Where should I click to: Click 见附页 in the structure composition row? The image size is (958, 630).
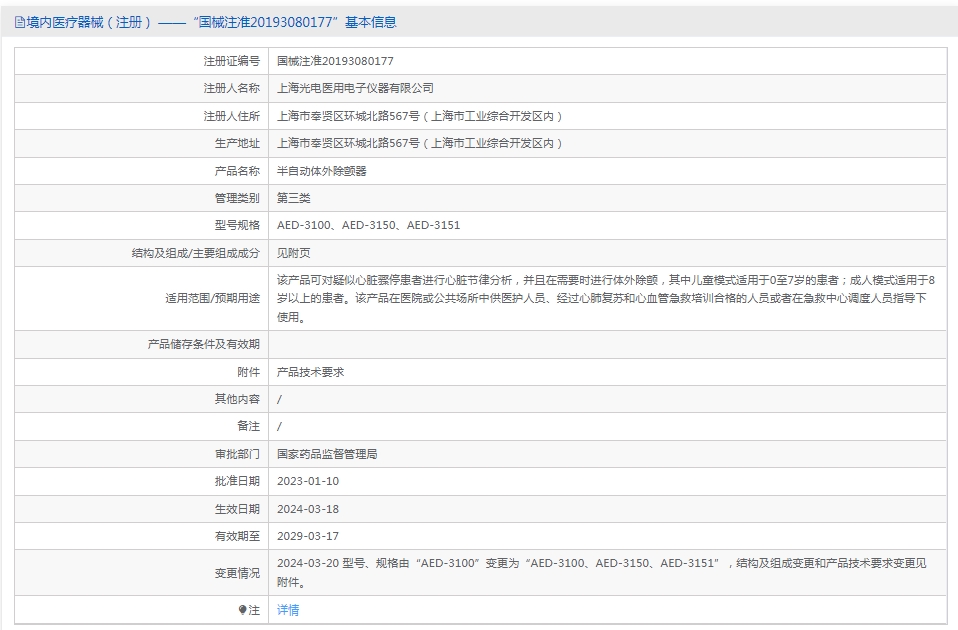click(294, 253)
